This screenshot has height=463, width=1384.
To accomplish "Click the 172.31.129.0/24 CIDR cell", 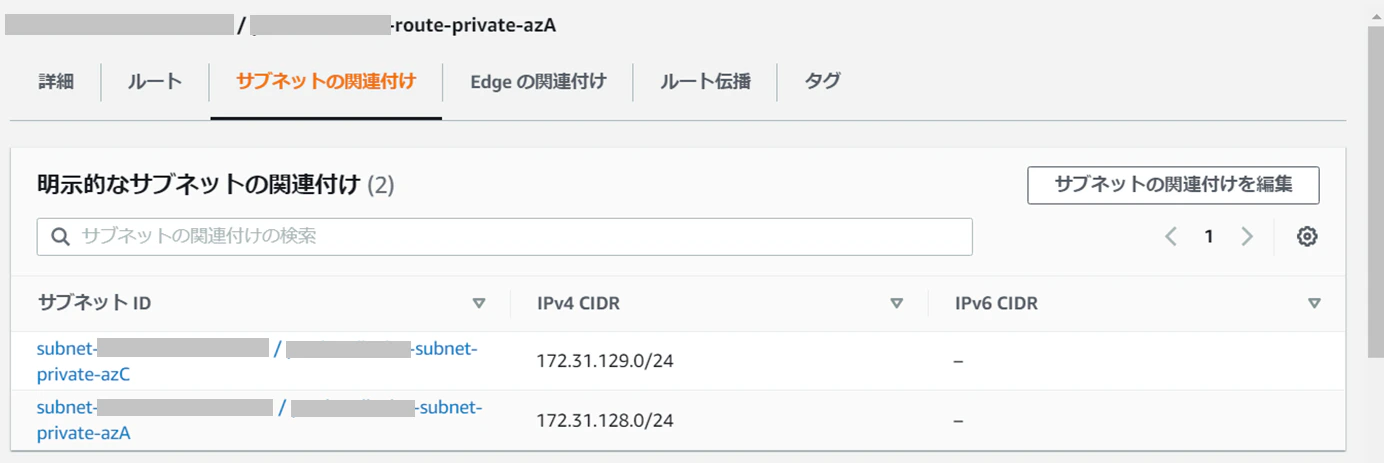I will pyautogui.click(x=605, y=361).
